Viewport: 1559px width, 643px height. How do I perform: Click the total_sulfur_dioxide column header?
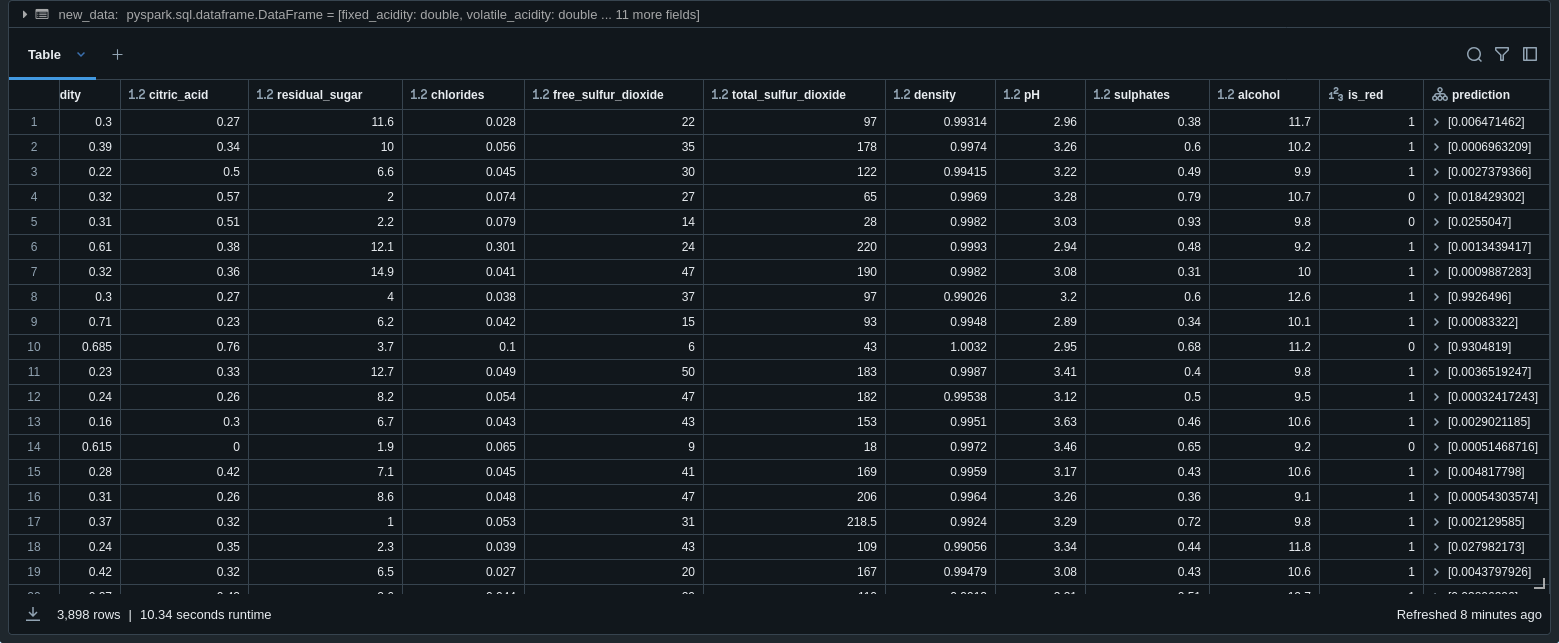[788, 95]
